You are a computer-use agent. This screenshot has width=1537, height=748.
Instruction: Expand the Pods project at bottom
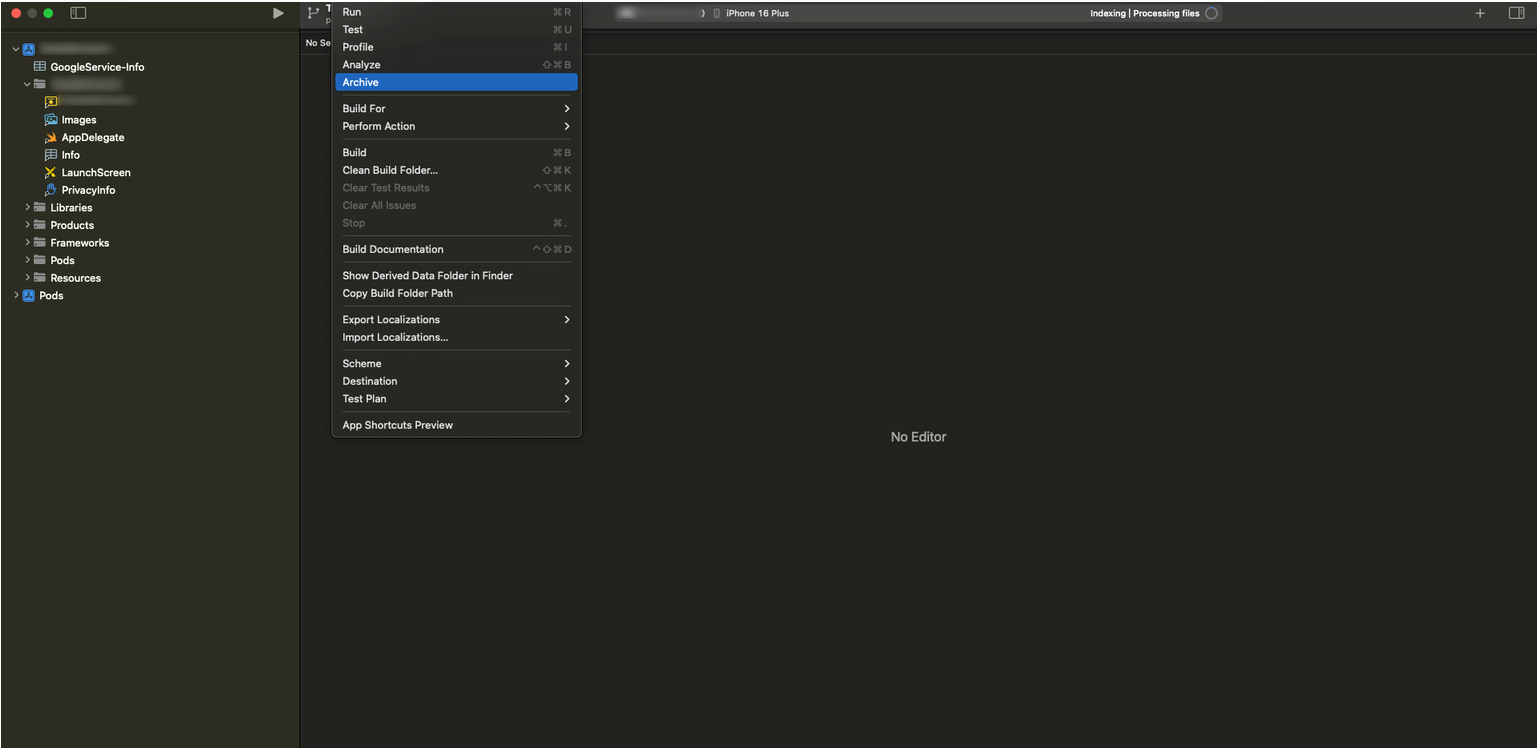[x=16, y=296]
